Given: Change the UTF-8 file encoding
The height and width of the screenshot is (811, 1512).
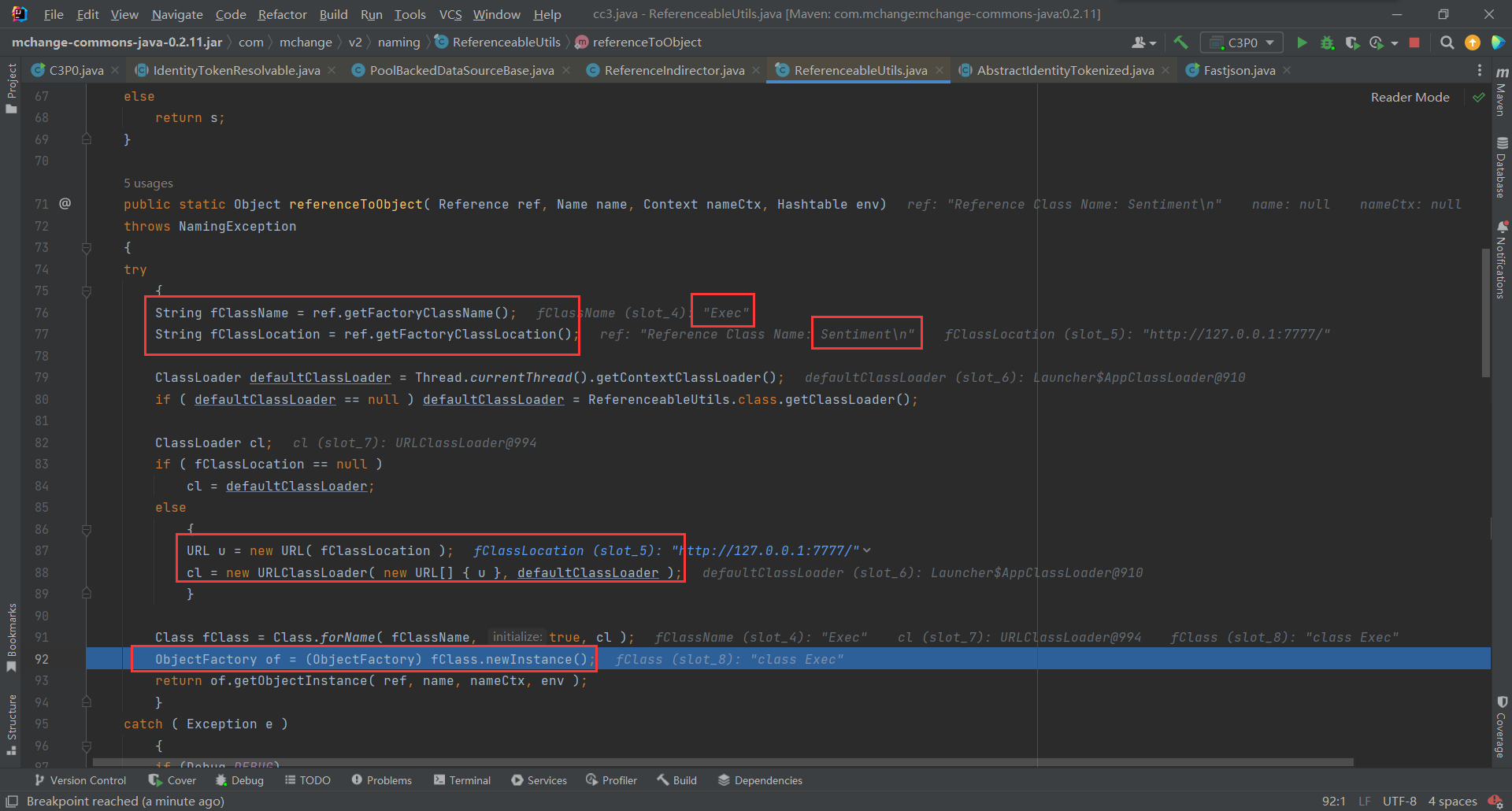Looking at the screenshot, I should pyautogui.click(x=1399, y=801).
